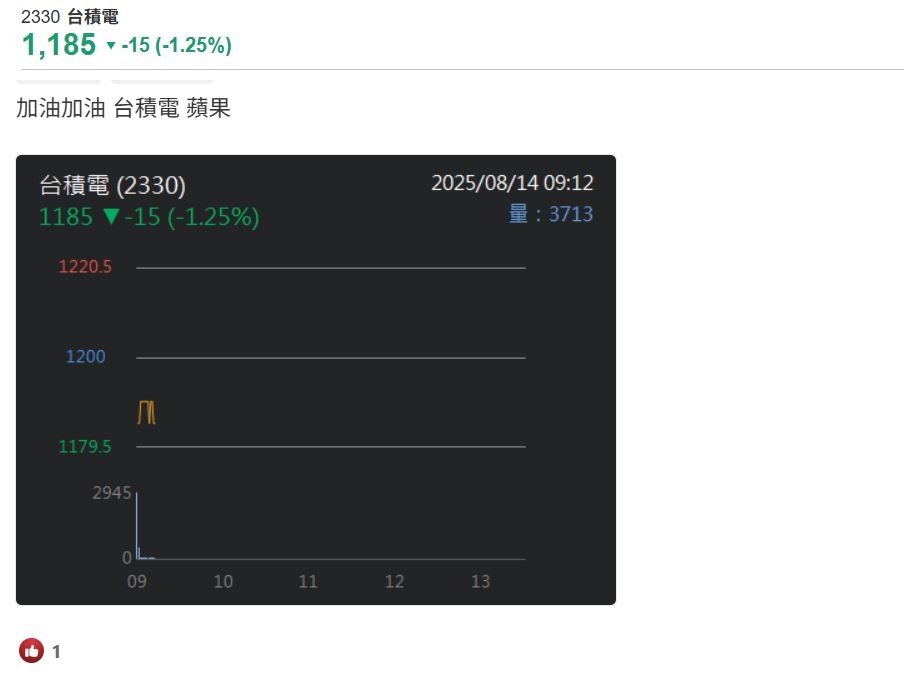Screen dimensions: 904x676
Task: Click the like count number 1
Action: 57,651
